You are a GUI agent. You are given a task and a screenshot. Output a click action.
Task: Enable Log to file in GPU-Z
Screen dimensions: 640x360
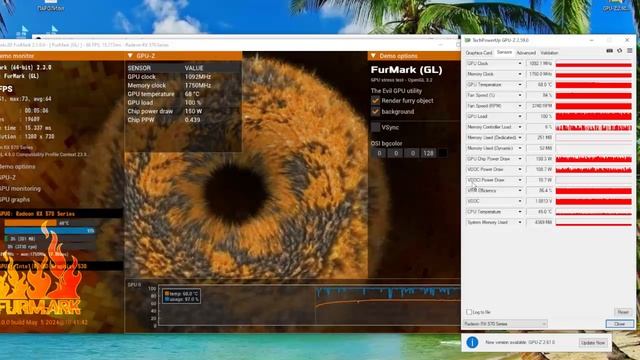coord(469,312)
